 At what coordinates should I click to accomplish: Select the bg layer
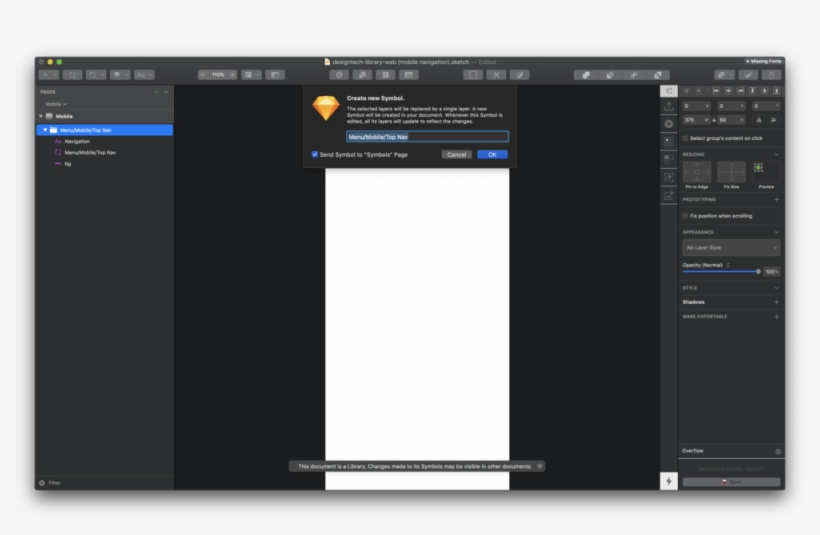coord(67,164)
